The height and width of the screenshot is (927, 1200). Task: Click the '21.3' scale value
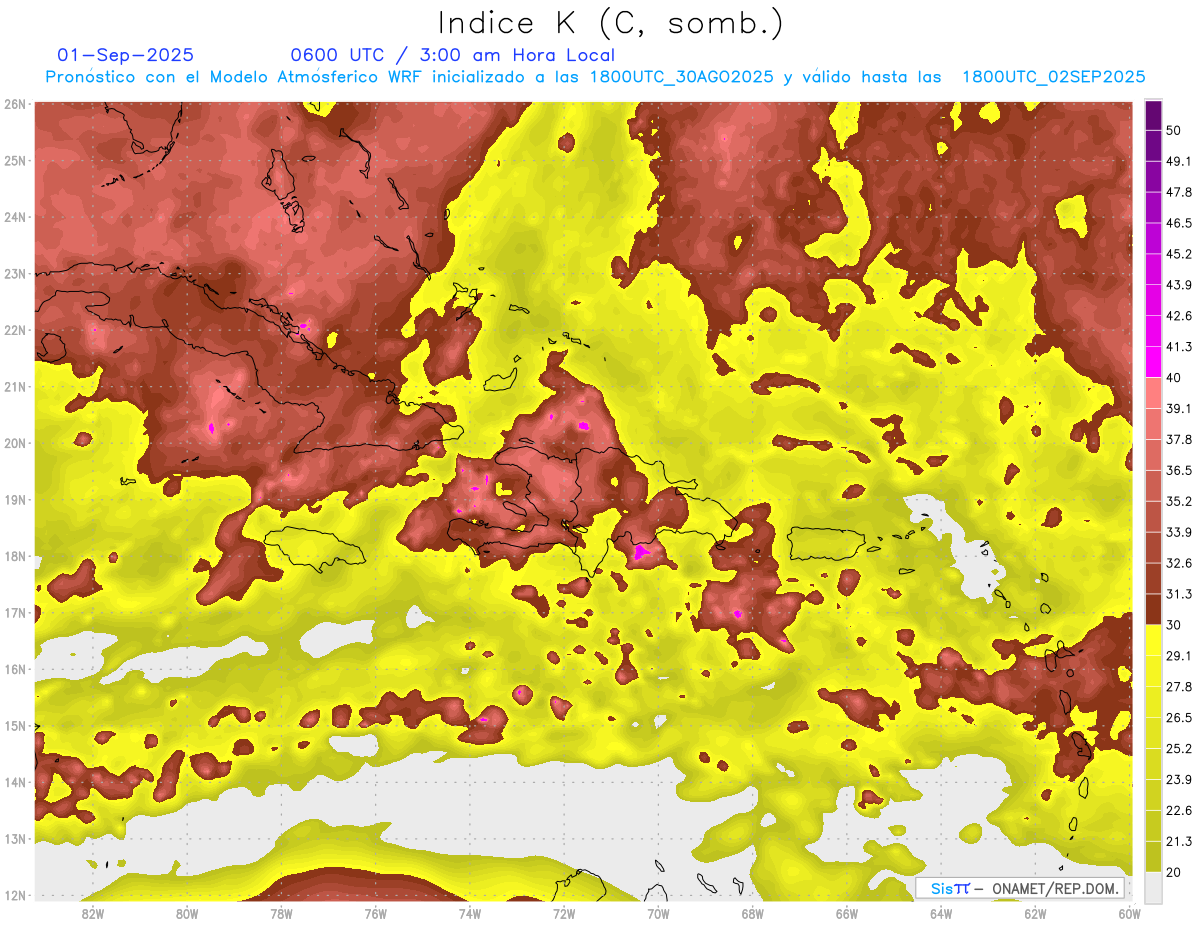click(1179, 841)
